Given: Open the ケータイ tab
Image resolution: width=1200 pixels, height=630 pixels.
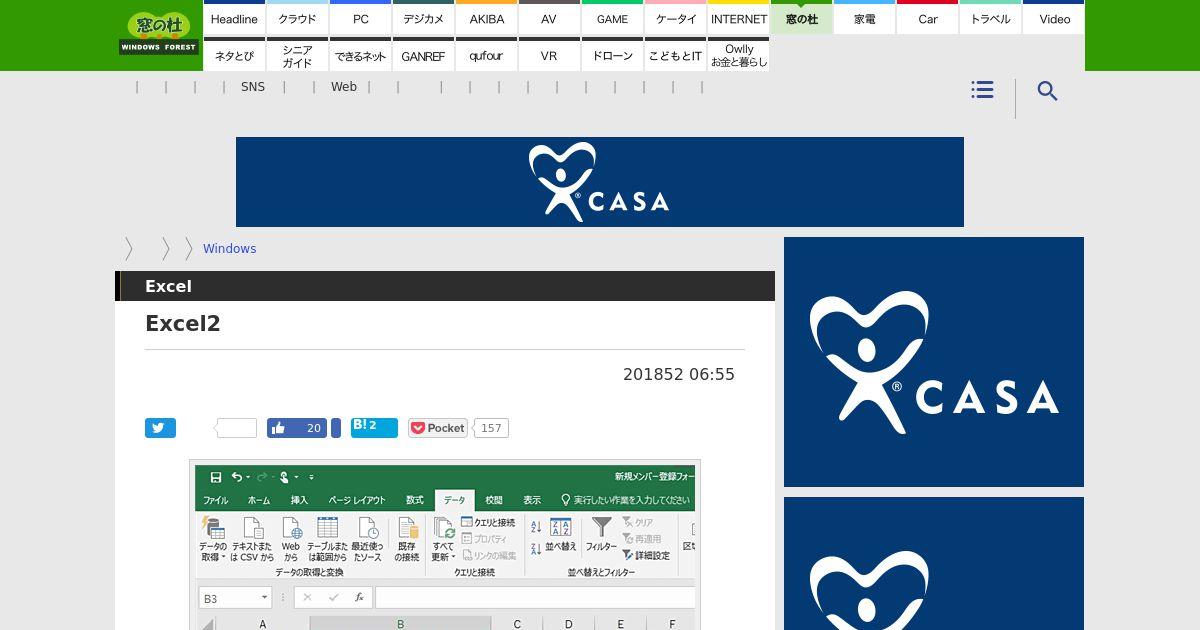Looking at the screenshot, I should coord(675,17).
